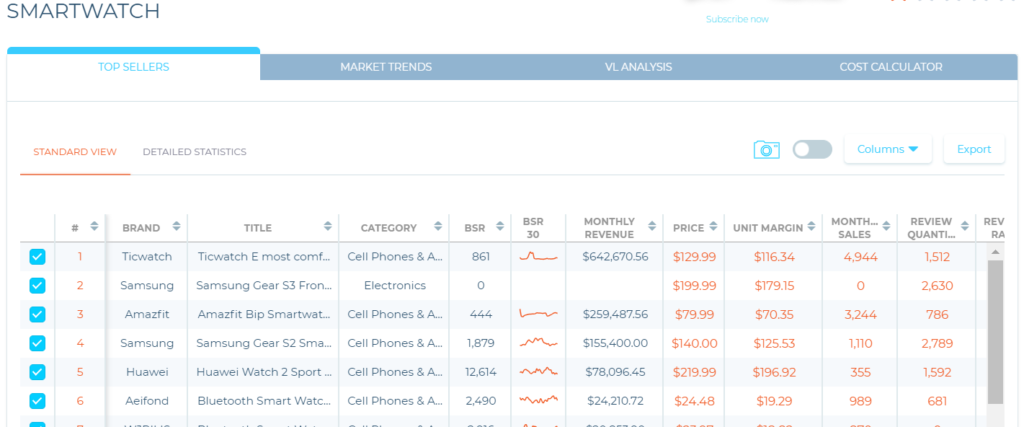This screenshot has width=1024, height=427.
Task: Sort by Brand column arrows
Action: (176, 227)
